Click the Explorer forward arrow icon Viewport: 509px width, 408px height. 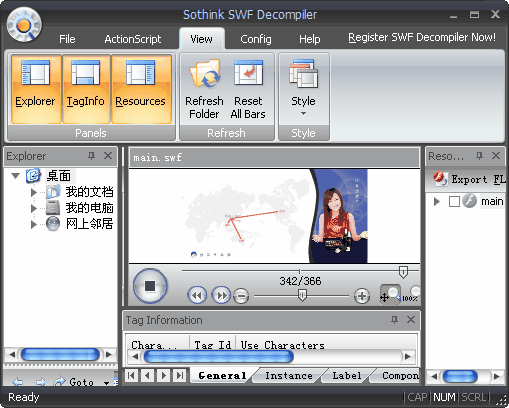coord(40,382)
